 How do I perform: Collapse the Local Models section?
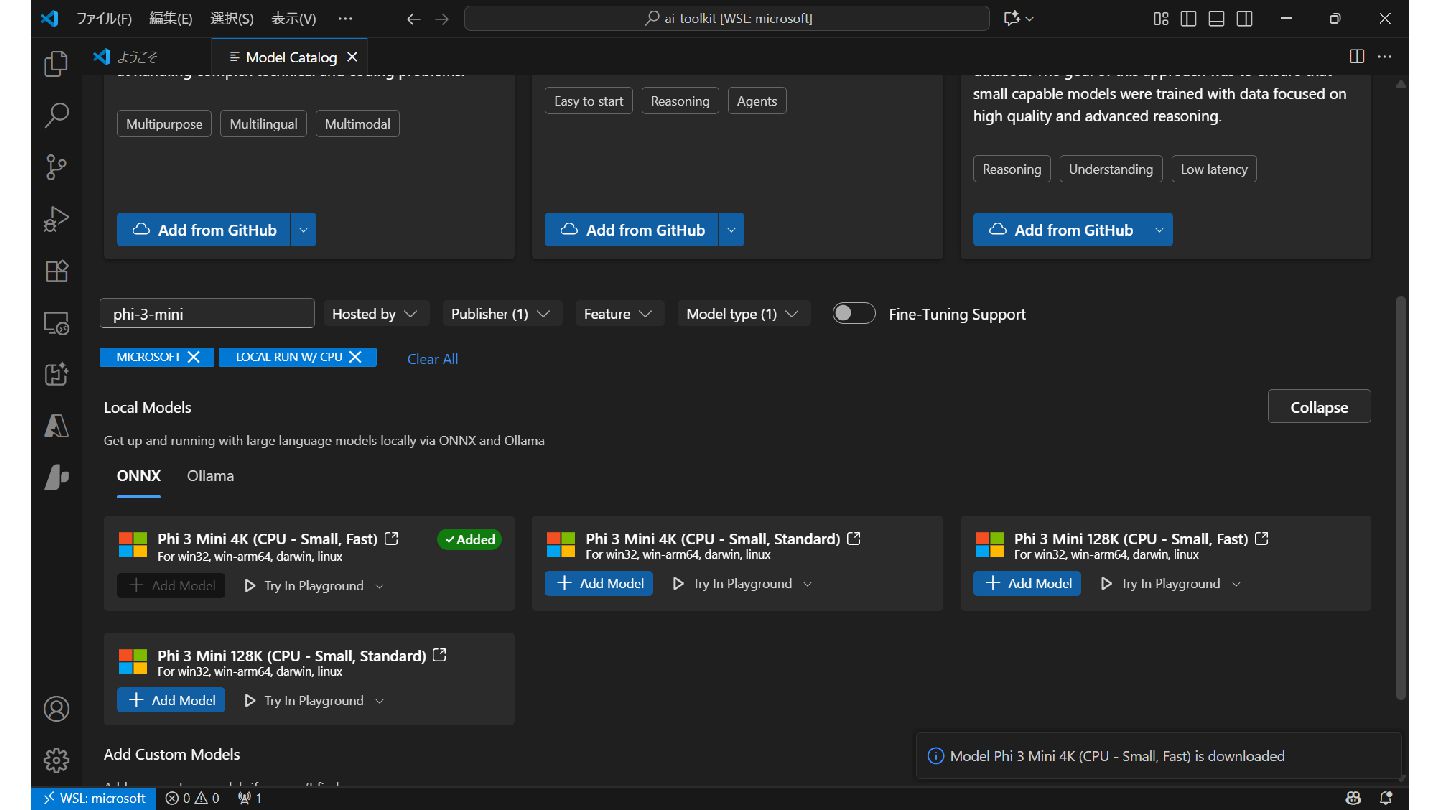(1319, 407)
